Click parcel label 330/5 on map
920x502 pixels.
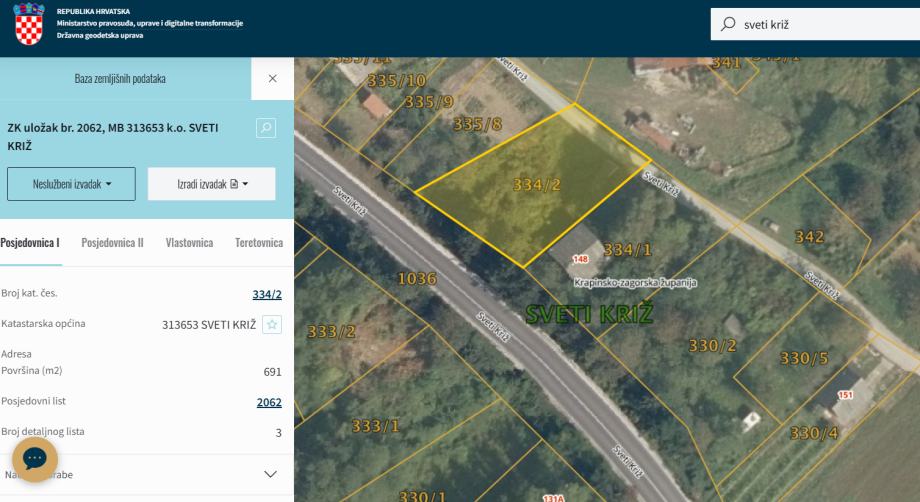click(804, 358)
